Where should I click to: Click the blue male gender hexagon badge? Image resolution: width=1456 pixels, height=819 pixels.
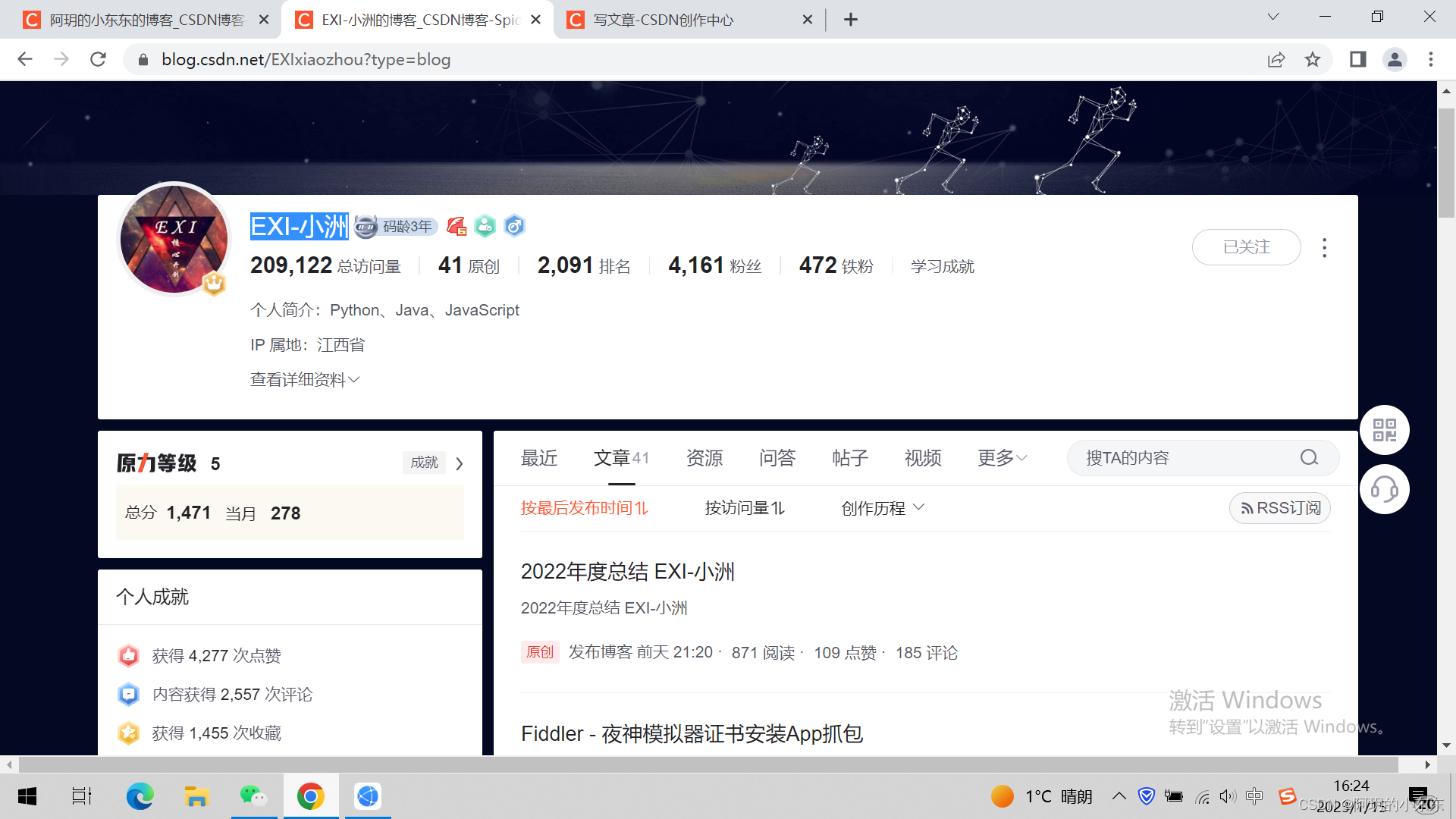(x=514, y=225)
